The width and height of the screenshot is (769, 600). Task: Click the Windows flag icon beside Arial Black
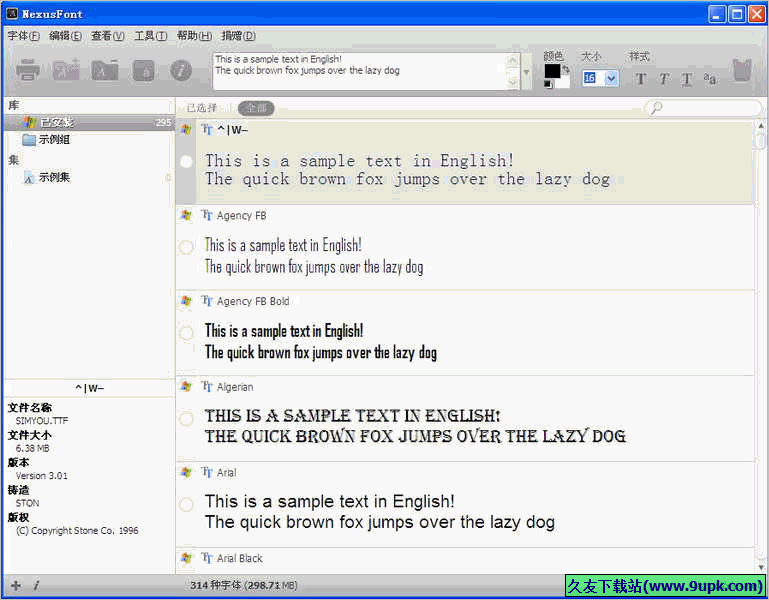[x=186, y=558]
